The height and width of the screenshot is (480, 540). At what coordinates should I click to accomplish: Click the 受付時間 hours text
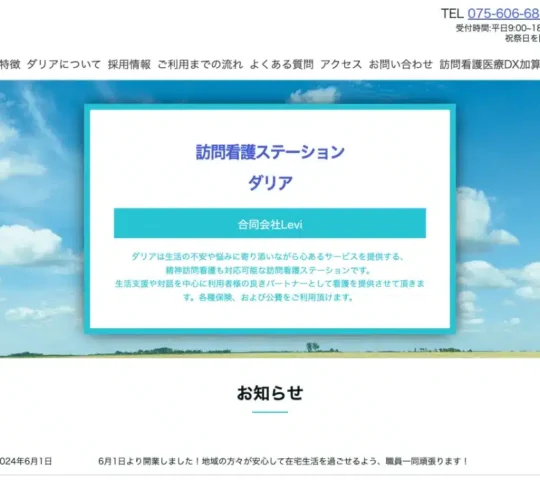pyautogui.click(x=498, y=28)
